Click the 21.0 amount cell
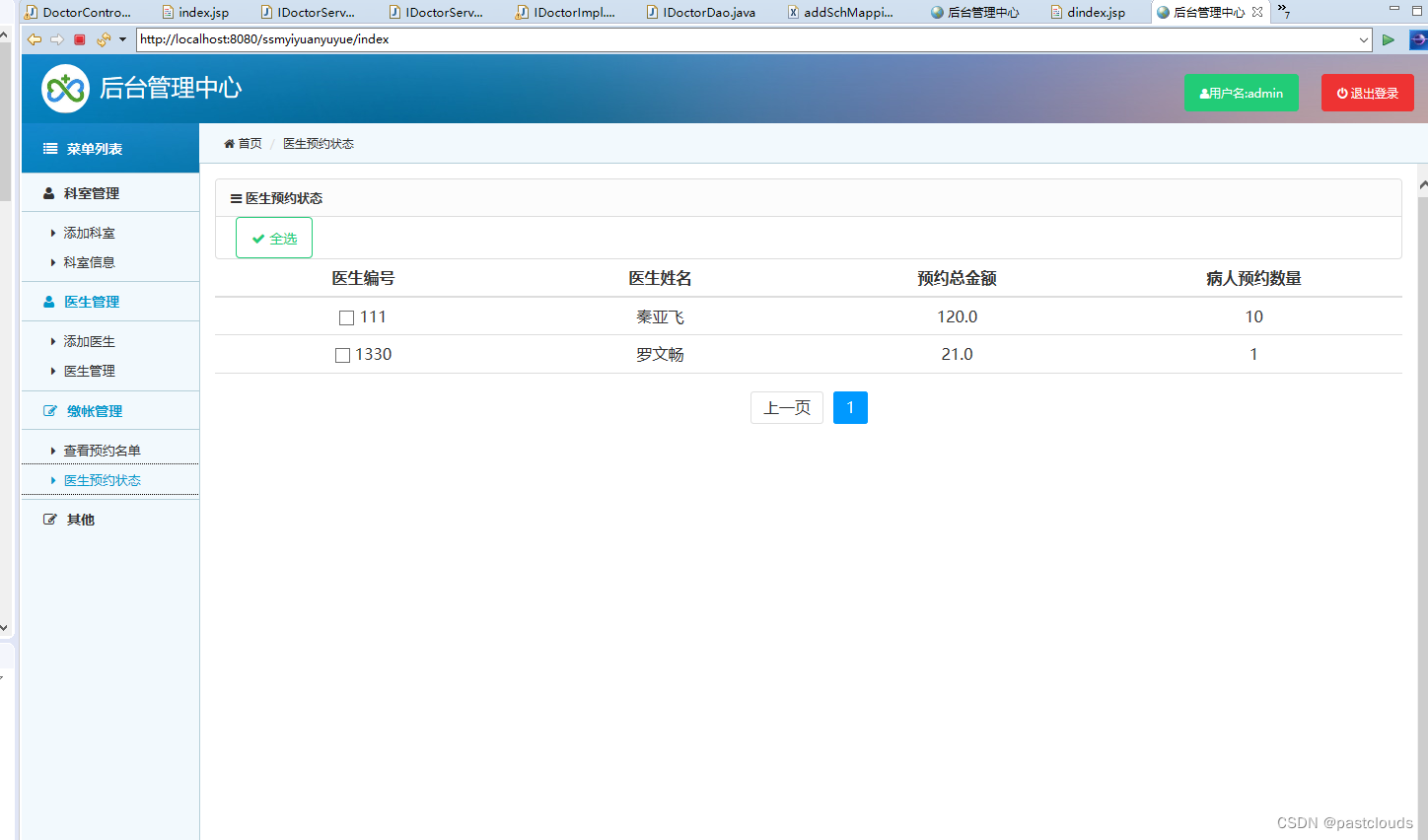The height and width of the screenshot is (840, 1428). click(957, 354)
